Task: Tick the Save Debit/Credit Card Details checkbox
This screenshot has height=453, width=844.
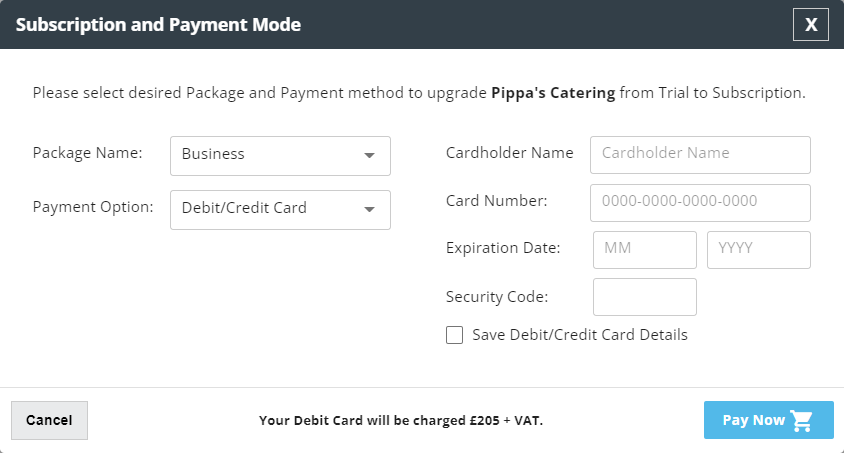Action: point(454,335)
